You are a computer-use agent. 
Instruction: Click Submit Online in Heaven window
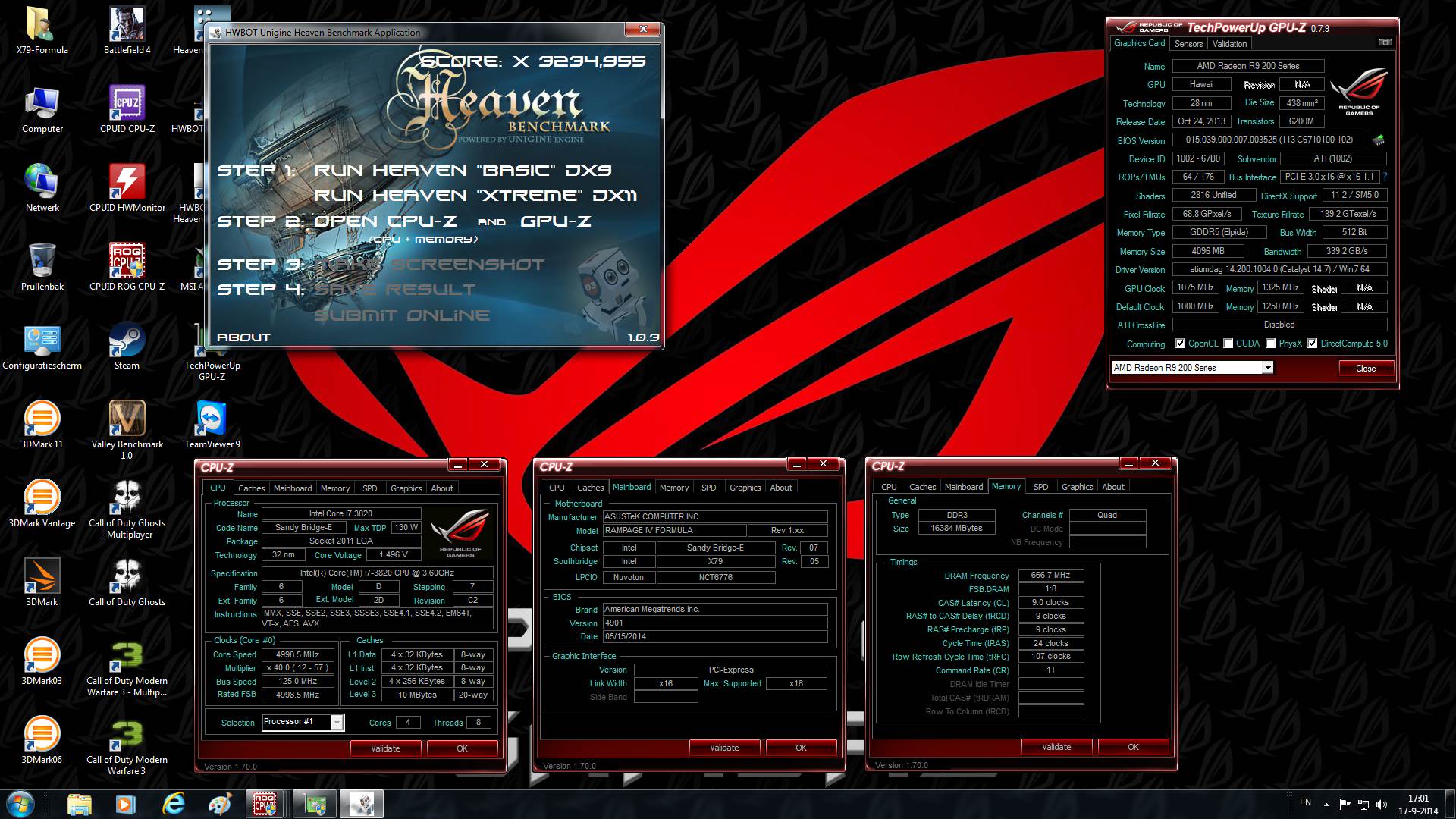click(x=402, y=315)
